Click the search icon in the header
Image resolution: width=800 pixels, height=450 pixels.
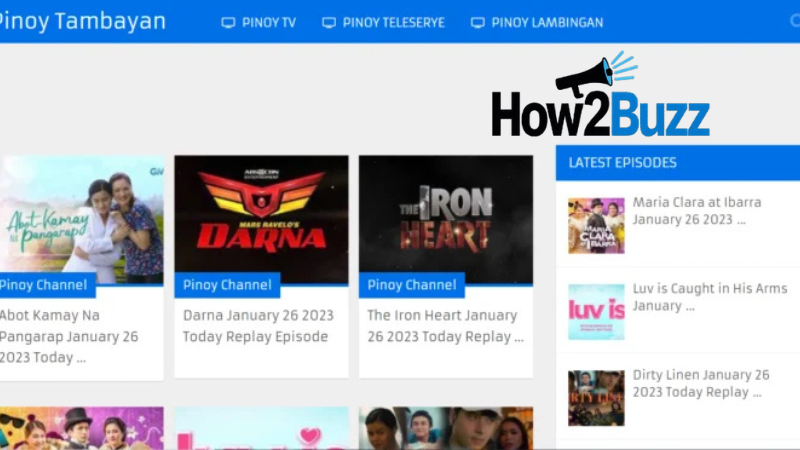pos(795,20)
